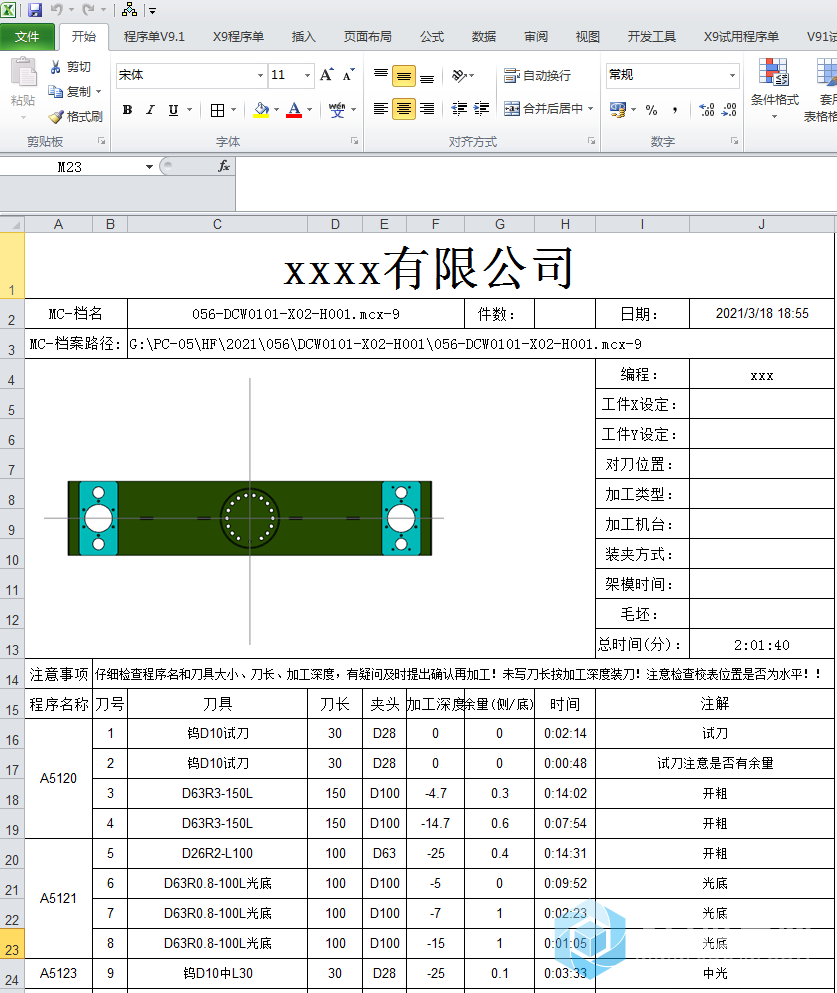Screen dimensions: 837x993
Task: Apply percent style
Action: 651,110
